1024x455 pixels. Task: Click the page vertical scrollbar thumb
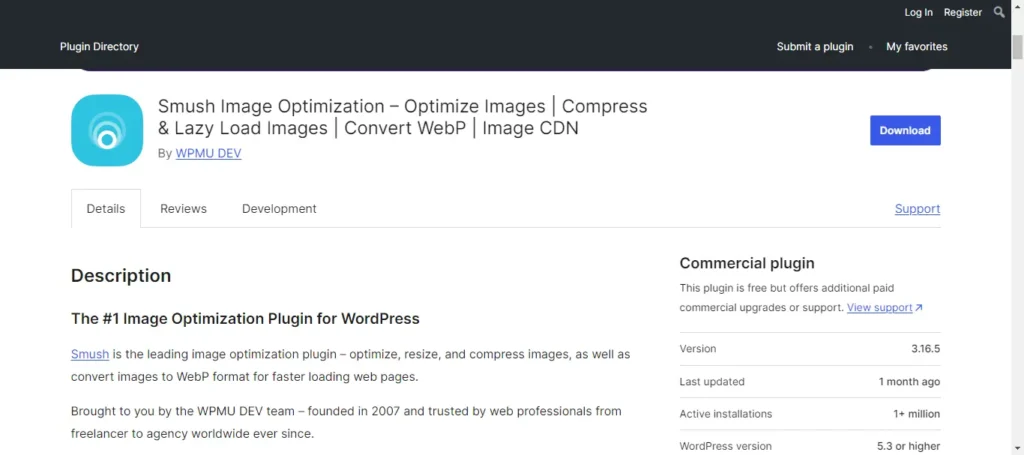(x=1017, y=48)
